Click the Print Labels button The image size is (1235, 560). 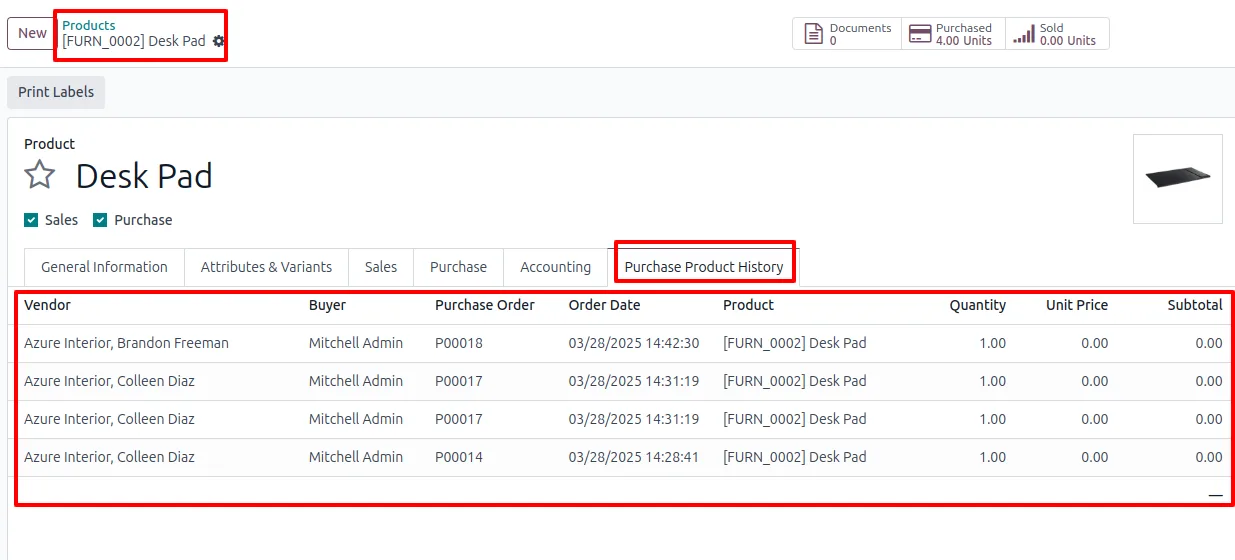coord(56,92)
